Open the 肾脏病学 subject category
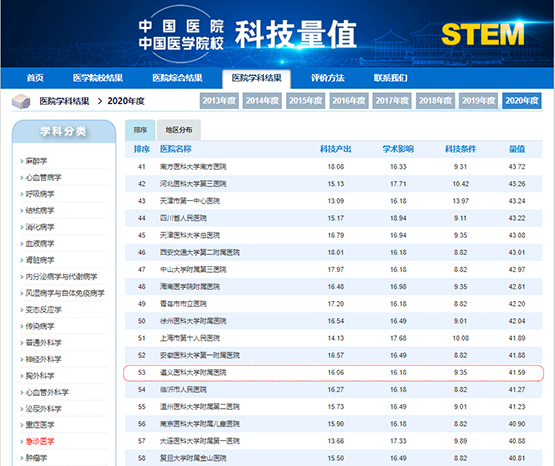Viewport: 555px width, 466px height. 40,260
